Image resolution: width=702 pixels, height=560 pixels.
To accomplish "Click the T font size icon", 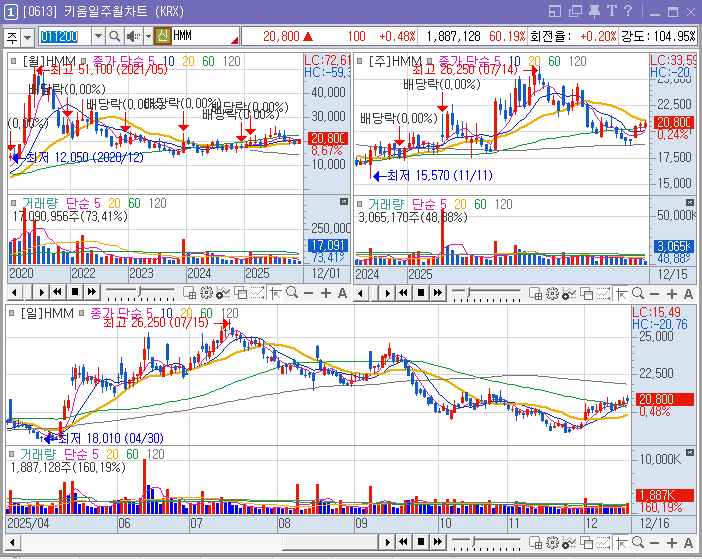I will 612,11.
